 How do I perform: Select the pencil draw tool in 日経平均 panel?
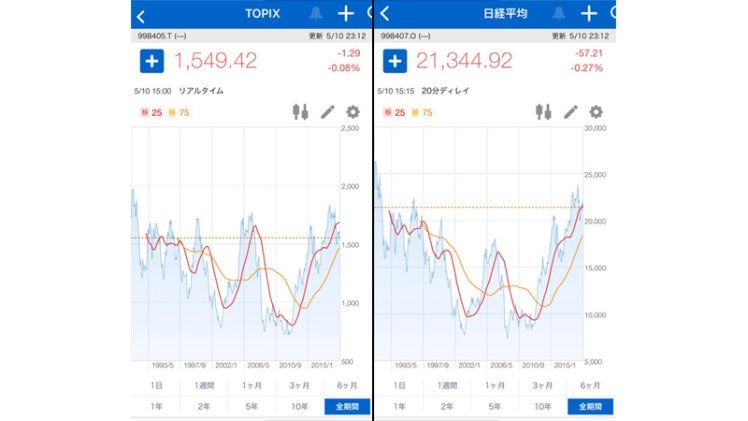571,112
